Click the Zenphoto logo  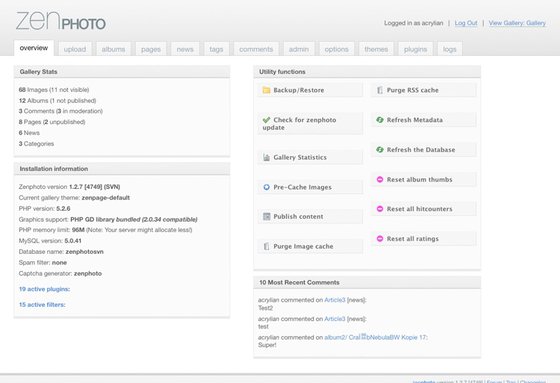(x=61, y=21)
